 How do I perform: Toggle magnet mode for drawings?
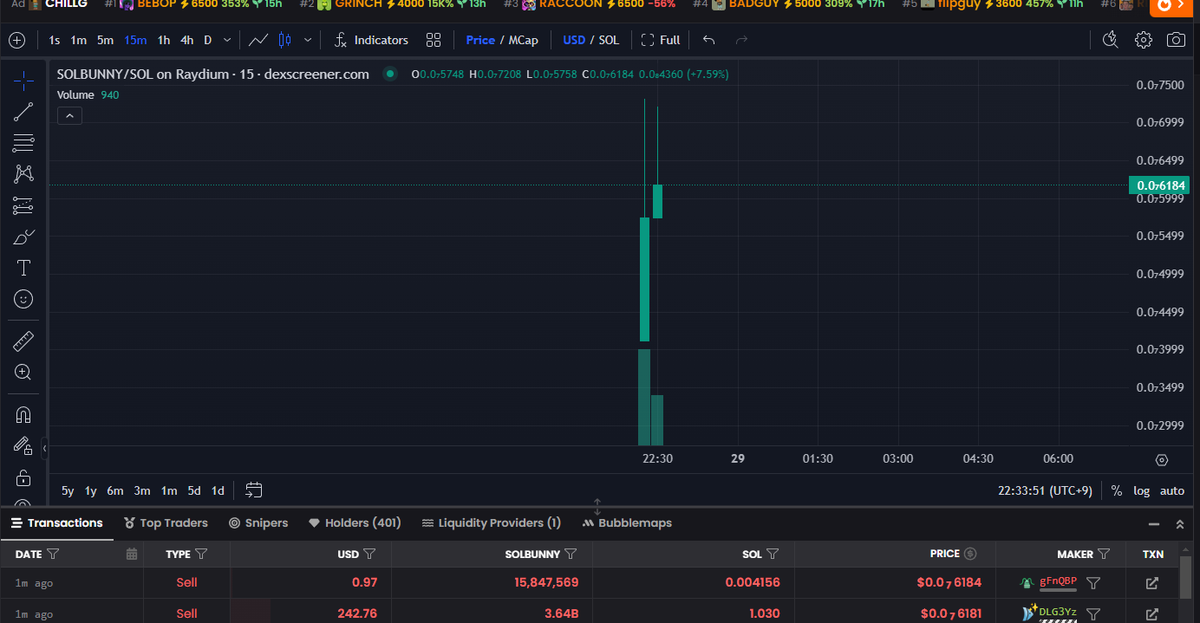[23, 415]
